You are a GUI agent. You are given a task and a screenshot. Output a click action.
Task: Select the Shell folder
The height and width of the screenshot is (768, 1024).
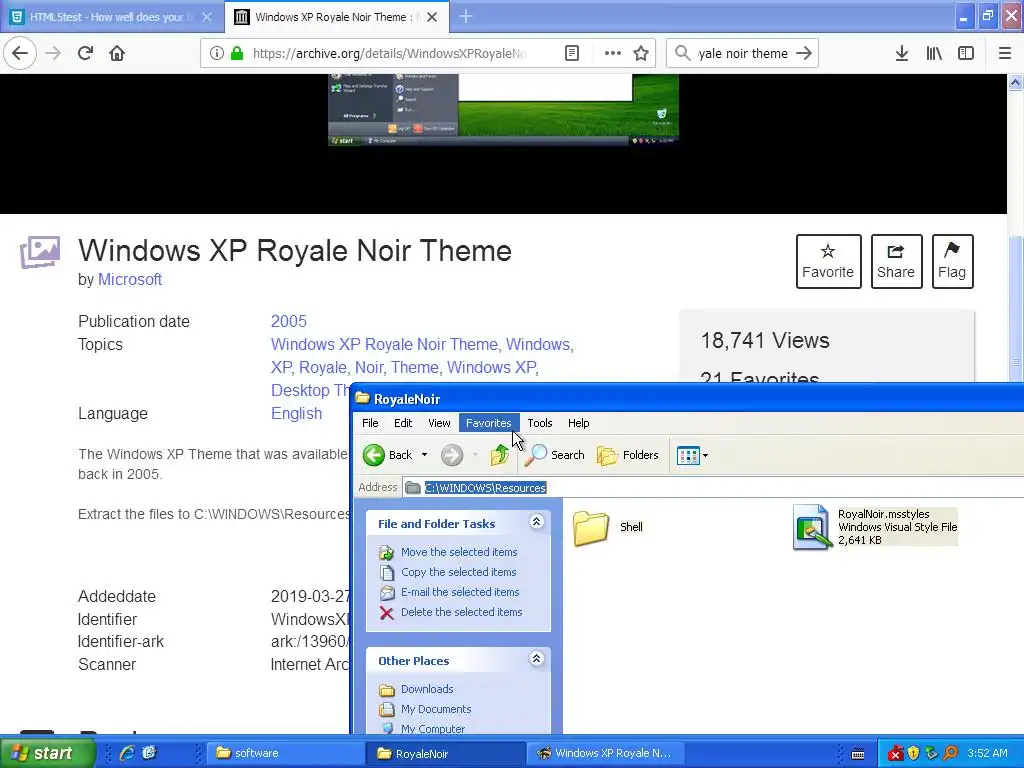(608, 527)
